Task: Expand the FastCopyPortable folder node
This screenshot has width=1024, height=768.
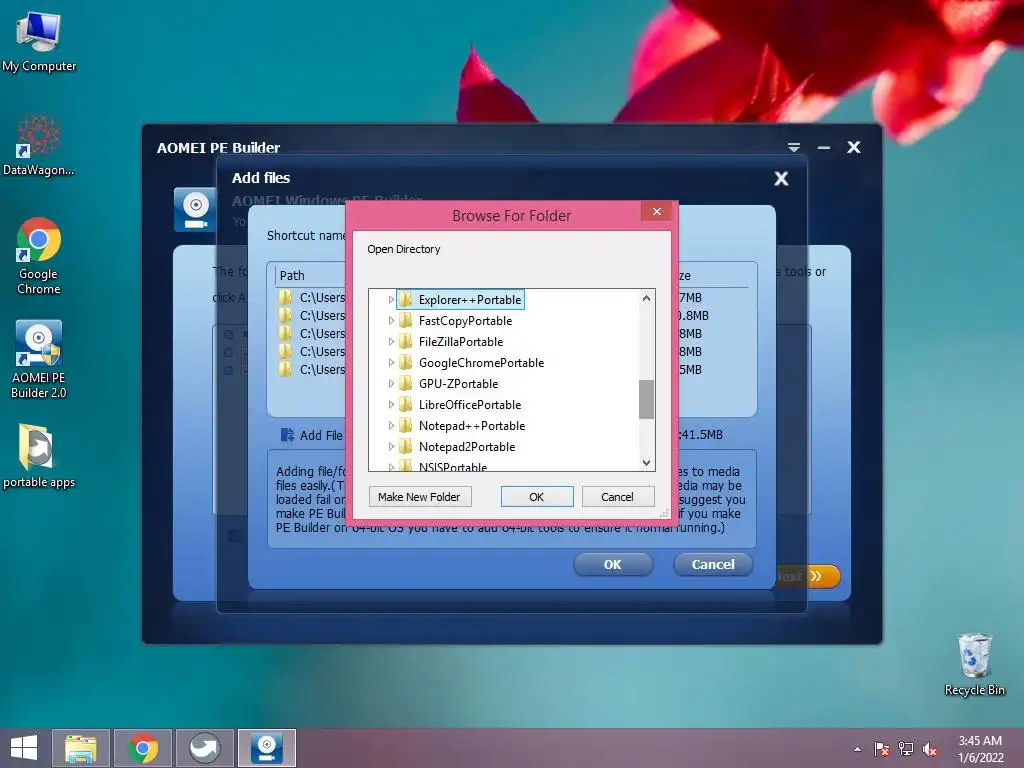Action: [x=391, y=321]
